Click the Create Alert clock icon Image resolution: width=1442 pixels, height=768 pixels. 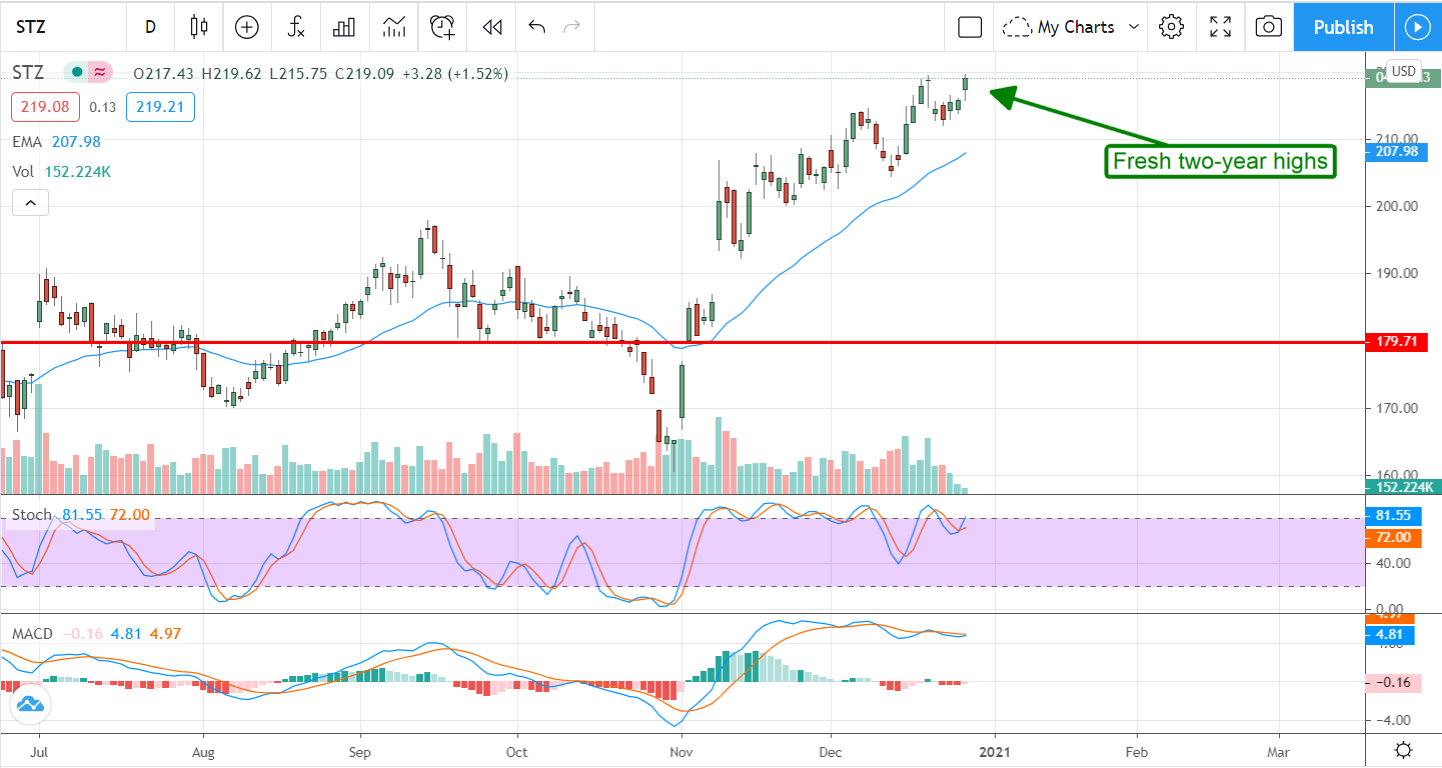point(442,27)
